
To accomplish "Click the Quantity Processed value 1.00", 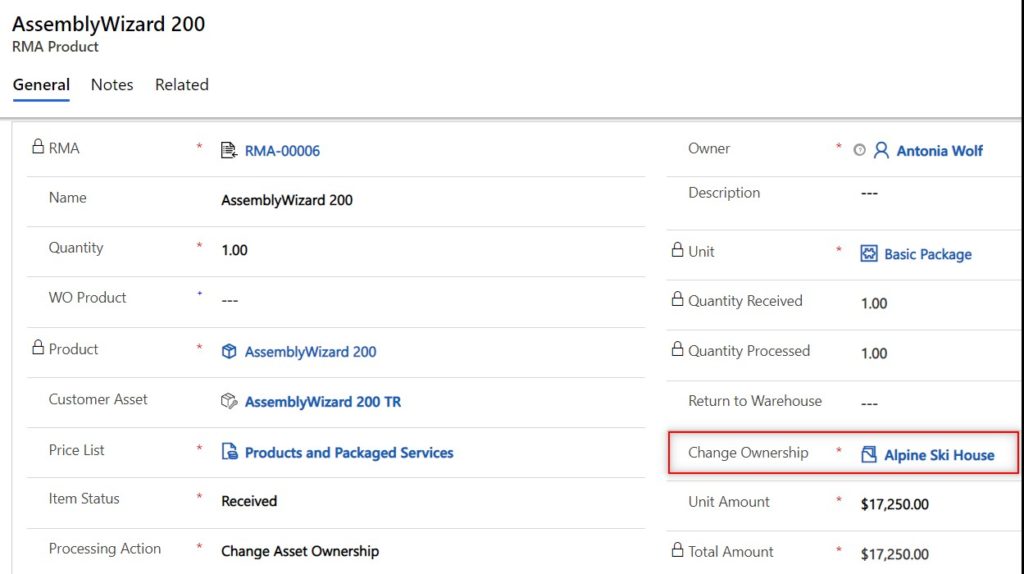I will point(874,354).
